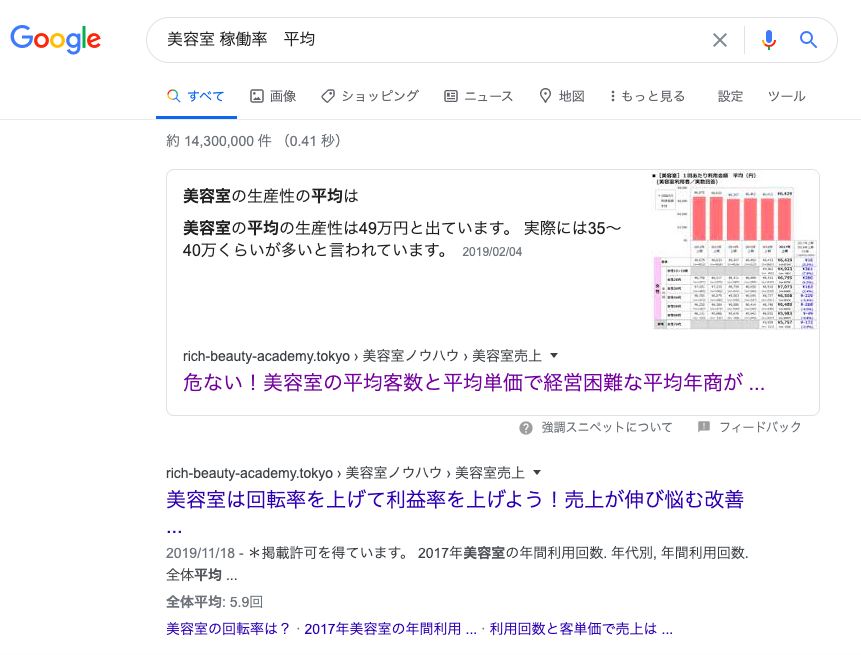
Task: Select the 地図 maps tab
Action: point(561,96)
